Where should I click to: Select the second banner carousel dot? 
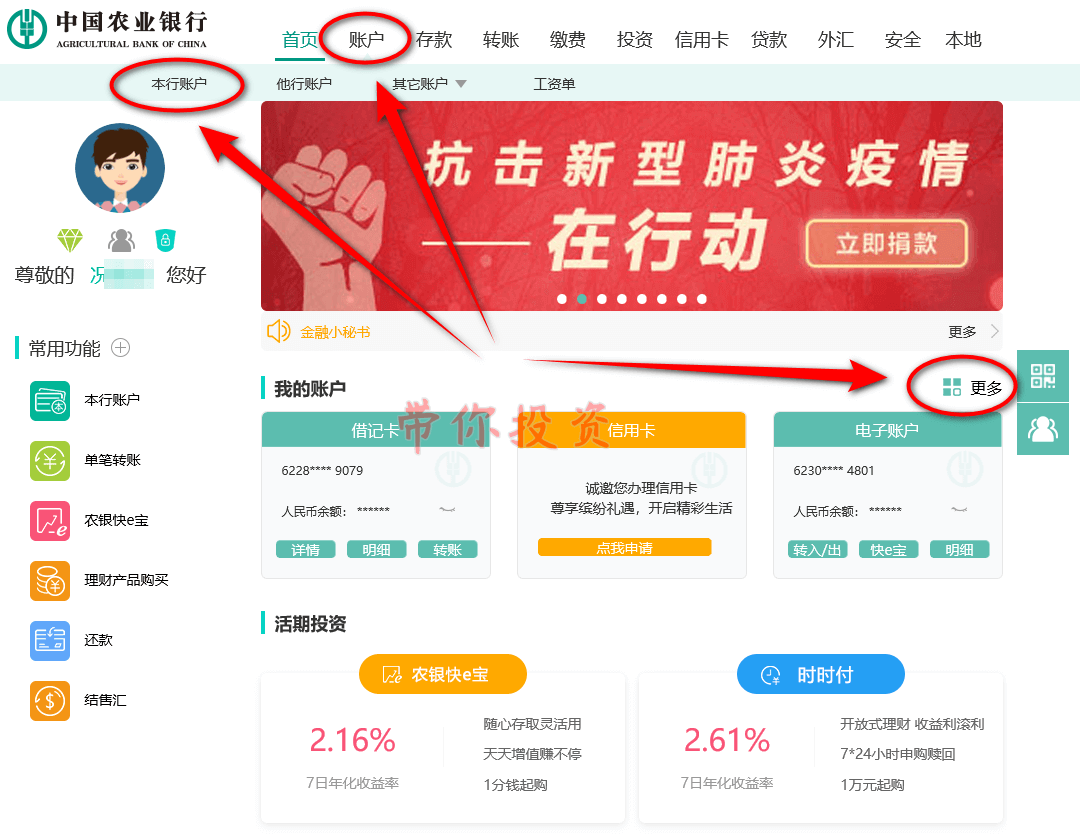pos(582,299)
